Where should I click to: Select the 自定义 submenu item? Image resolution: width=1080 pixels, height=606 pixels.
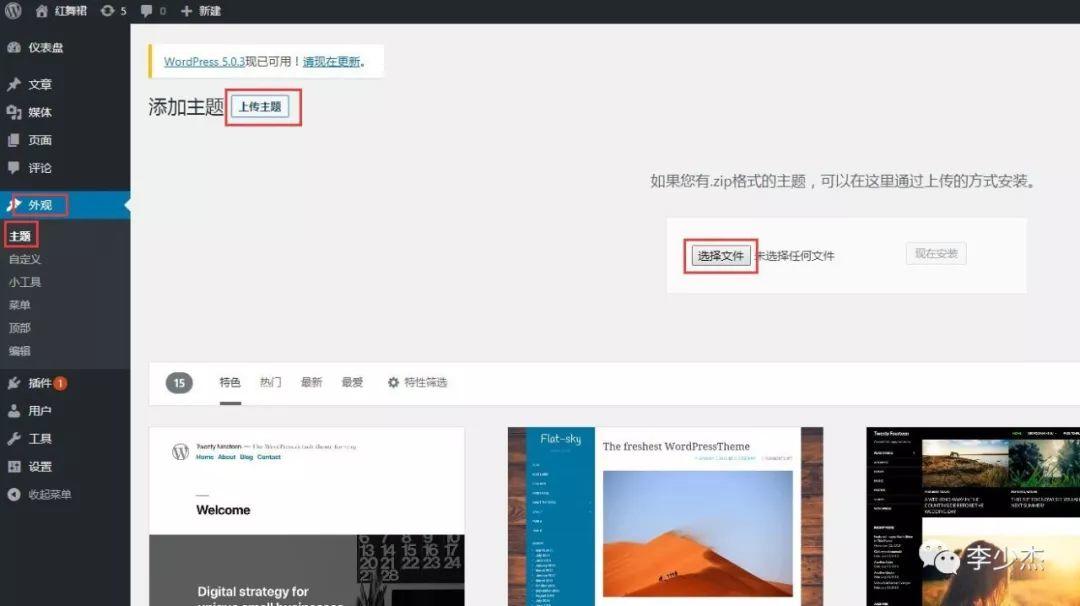pos(25,259)
